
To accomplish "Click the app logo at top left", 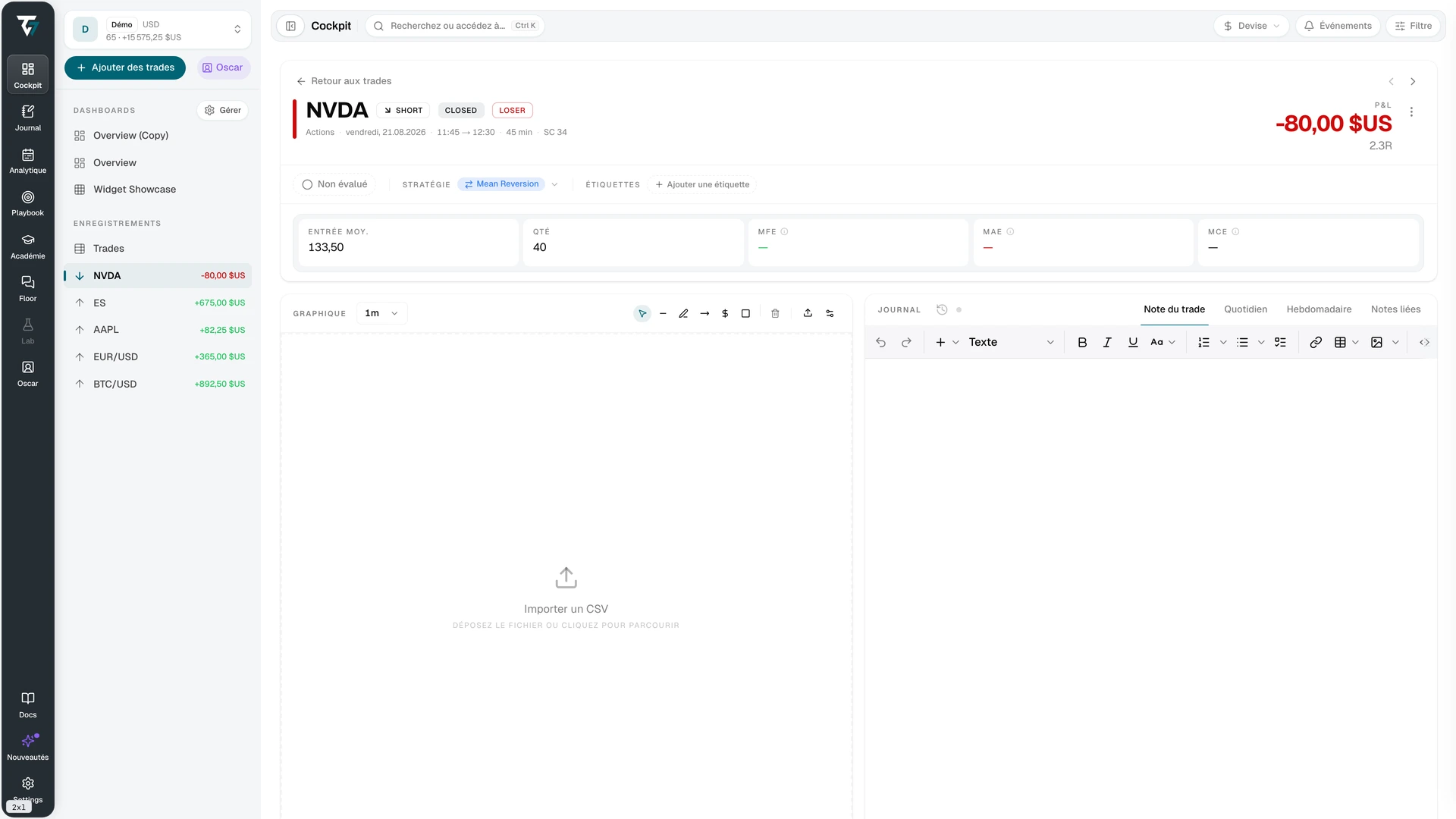I will [27, 26].
